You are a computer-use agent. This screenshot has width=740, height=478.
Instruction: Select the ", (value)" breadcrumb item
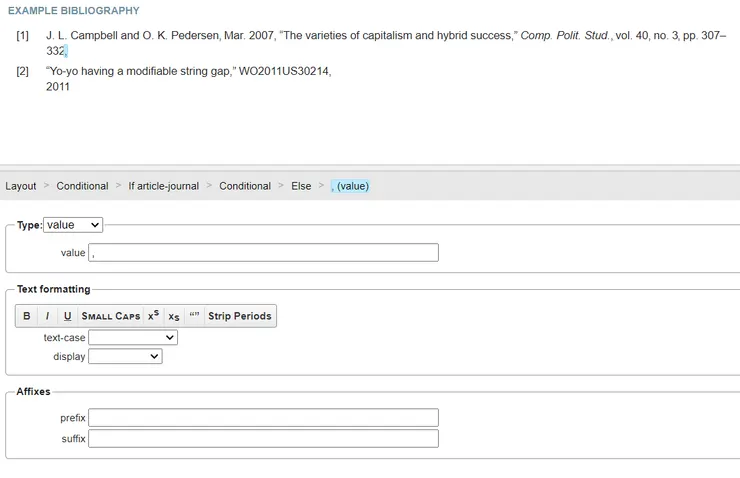point(350,186)
